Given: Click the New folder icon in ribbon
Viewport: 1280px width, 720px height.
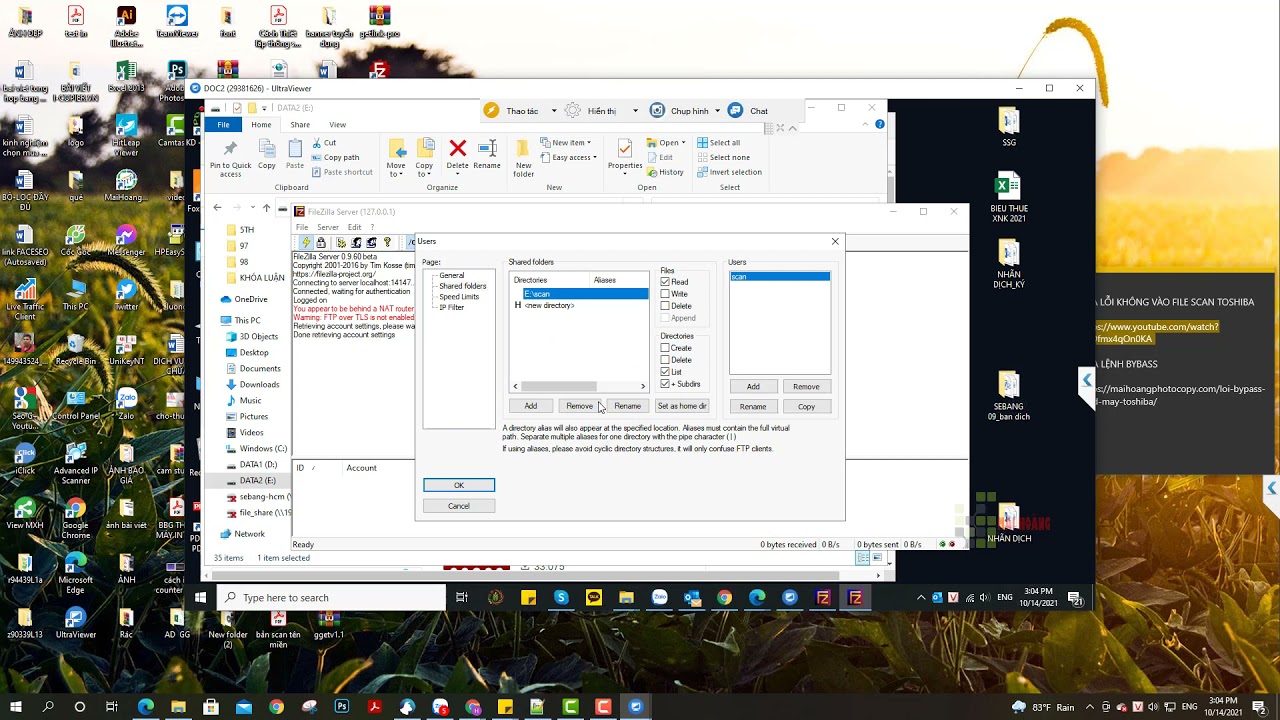Looking at the screenshot, I should pyautogui.click(x=523, y=150).
